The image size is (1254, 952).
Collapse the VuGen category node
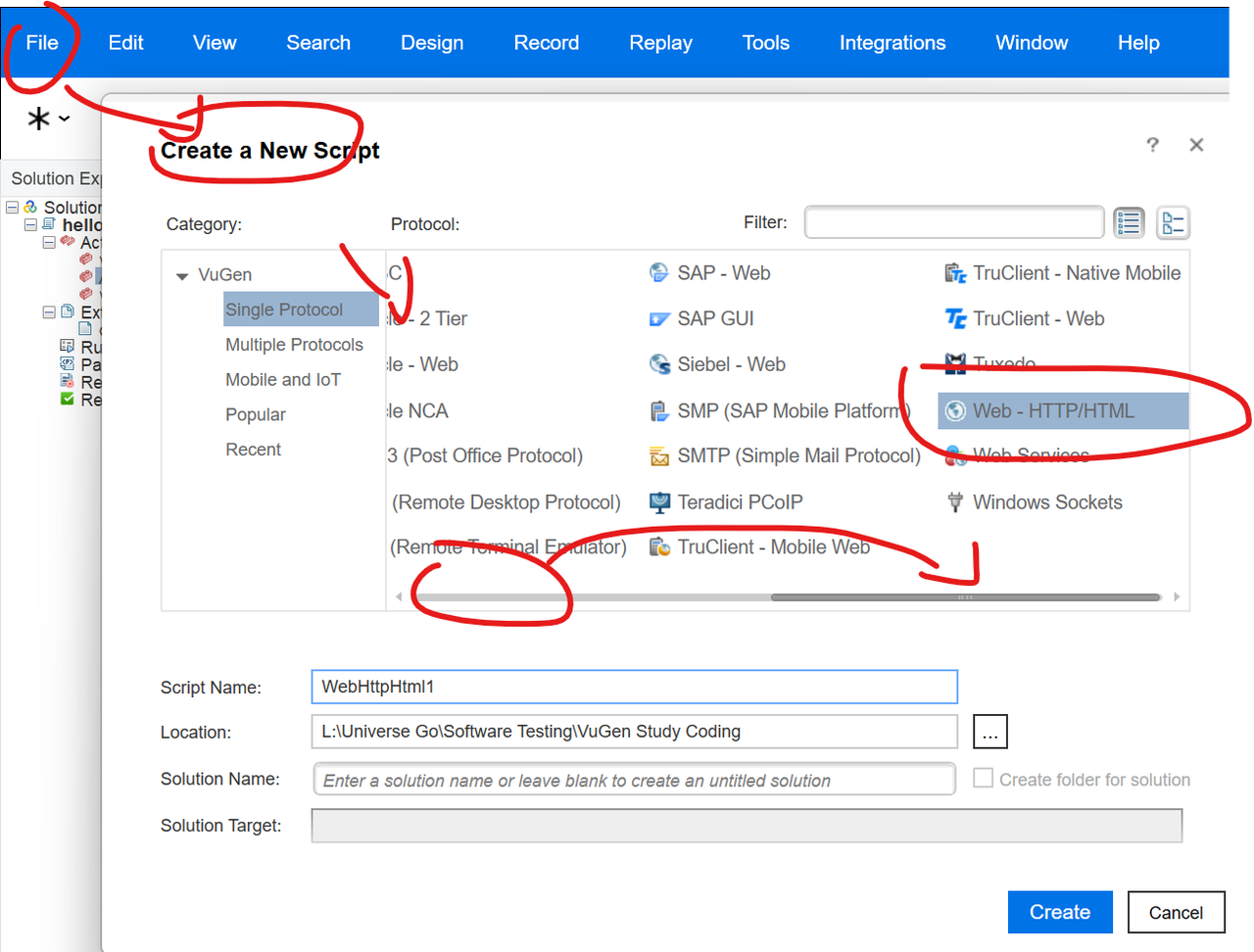tap(181, 276)
